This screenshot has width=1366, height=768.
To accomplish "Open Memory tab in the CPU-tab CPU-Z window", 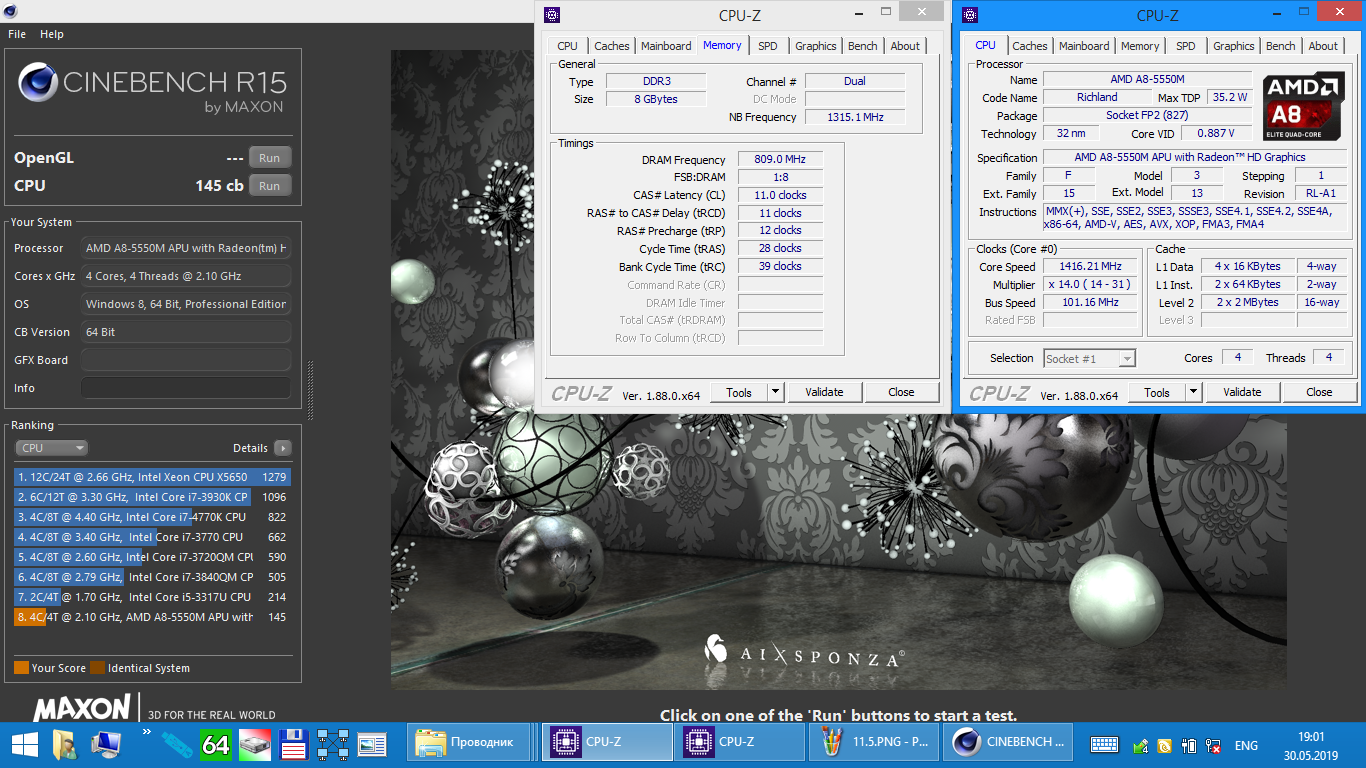I will (x=1140, y=46).
